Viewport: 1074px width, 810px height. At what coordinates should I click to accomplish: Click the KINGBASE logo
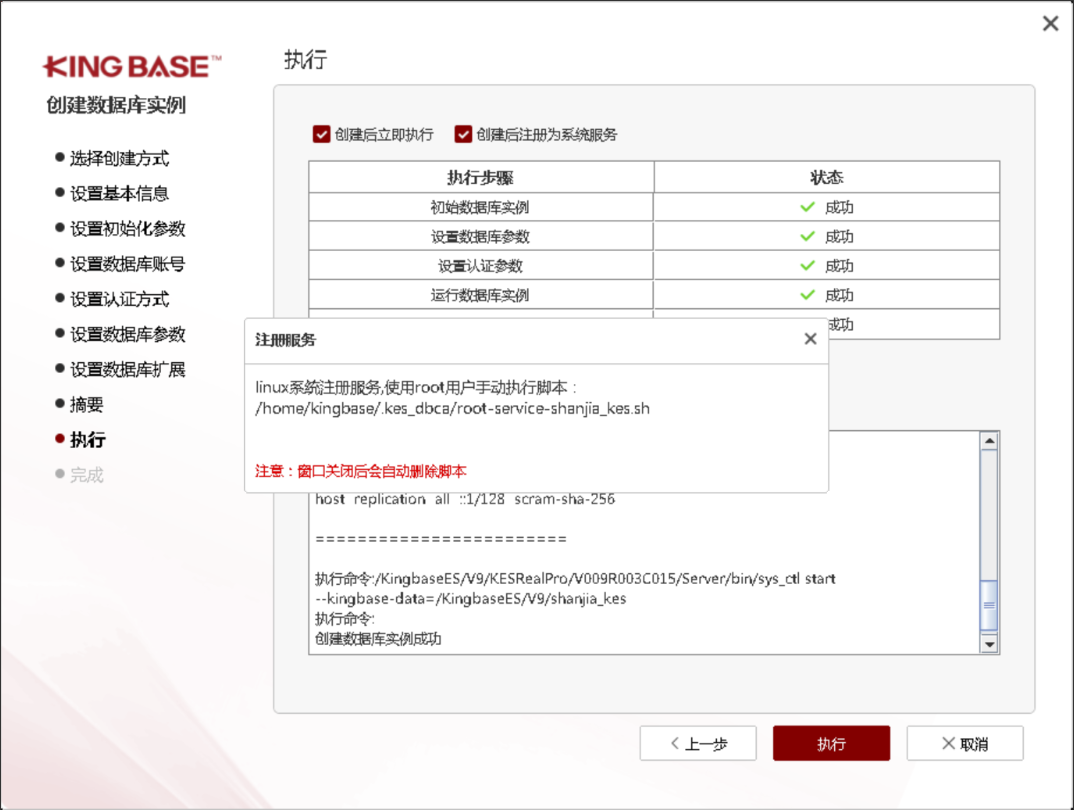point(132,66)
